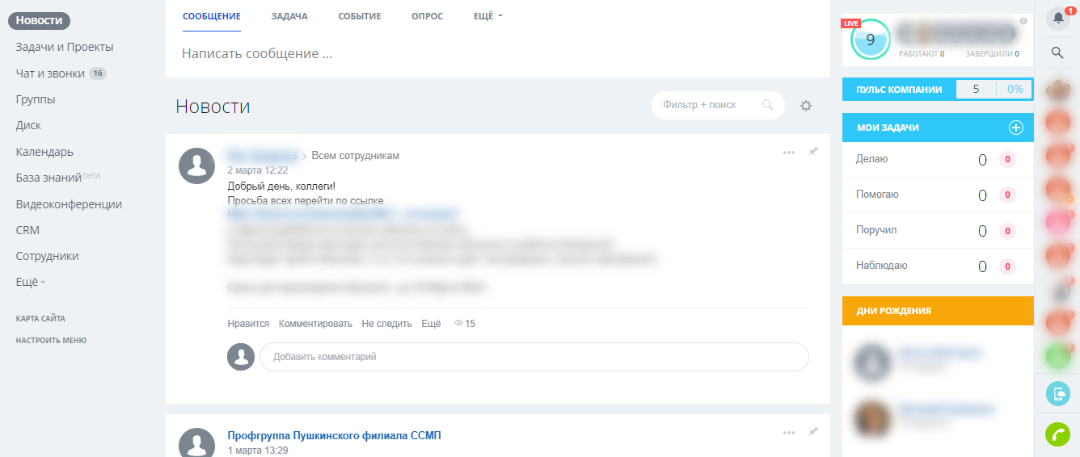This screenshot has width=1080, height=457.
Task: Unfollow post with Не следить
Action: (x=386, y=323)
